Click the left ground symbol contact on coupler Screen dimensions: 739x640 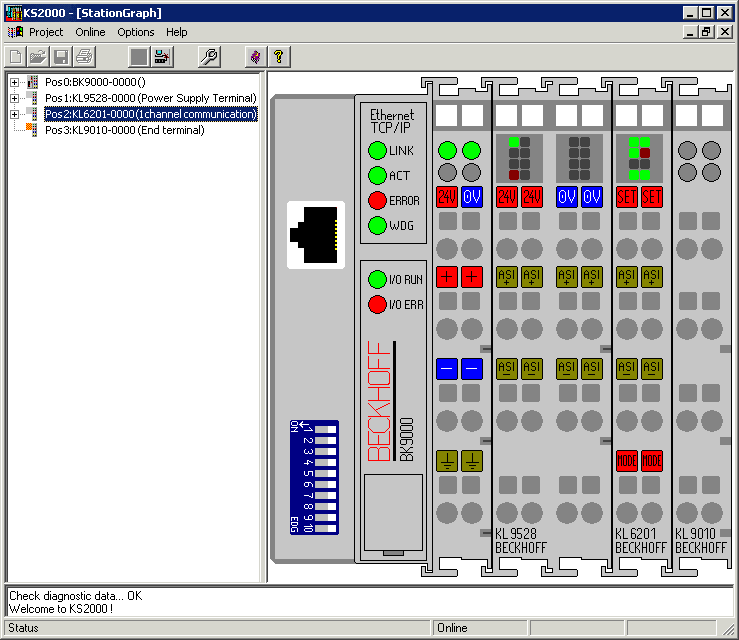tap(447, 461)
